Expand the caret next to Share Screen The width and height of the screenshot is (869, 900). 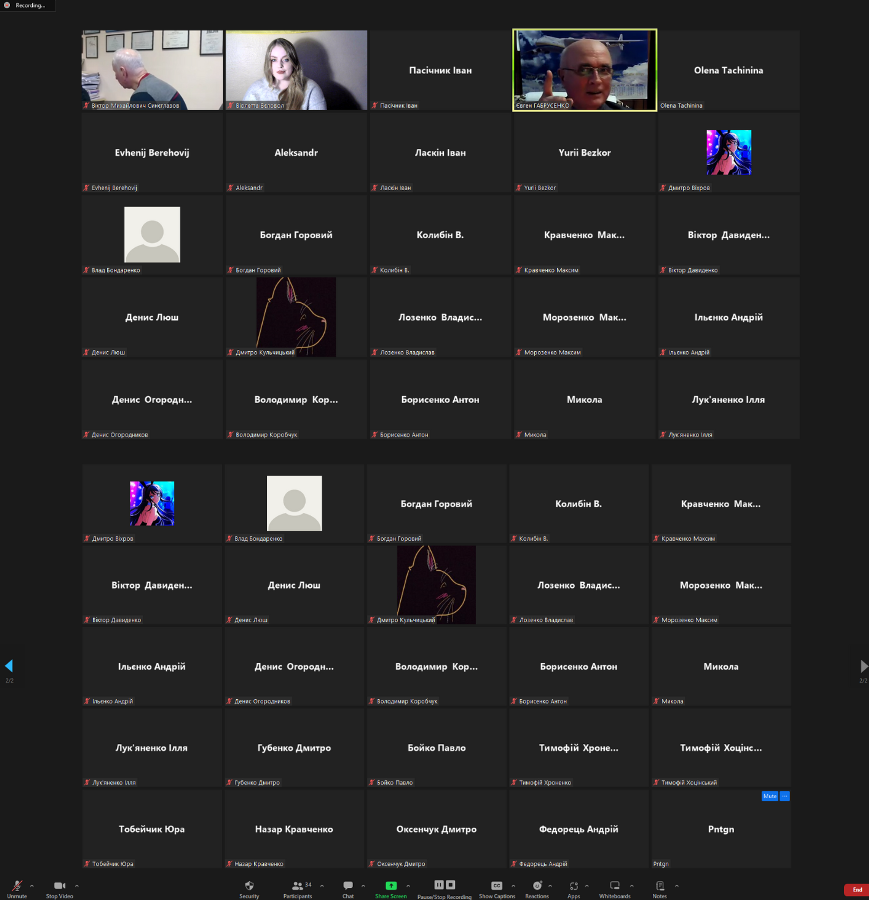(408, 886)
